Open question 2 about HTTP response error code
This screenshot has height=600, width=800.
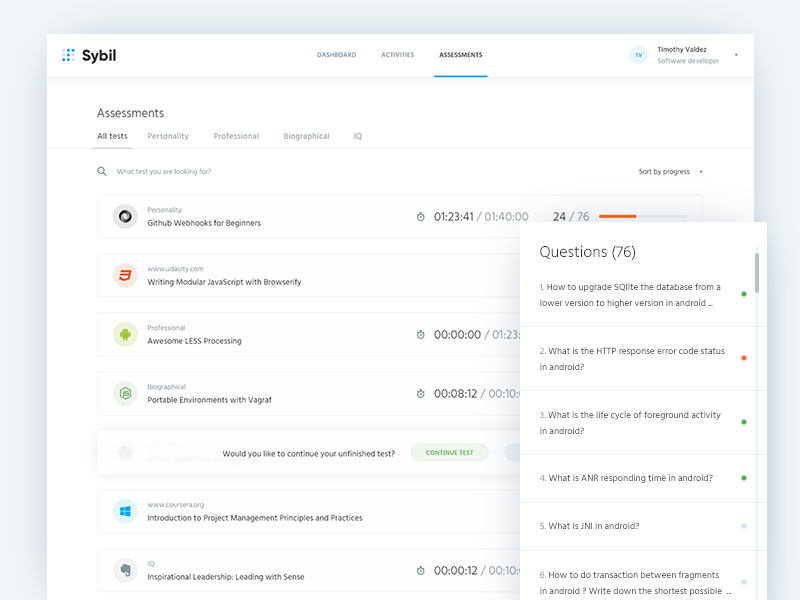[632, 359]
